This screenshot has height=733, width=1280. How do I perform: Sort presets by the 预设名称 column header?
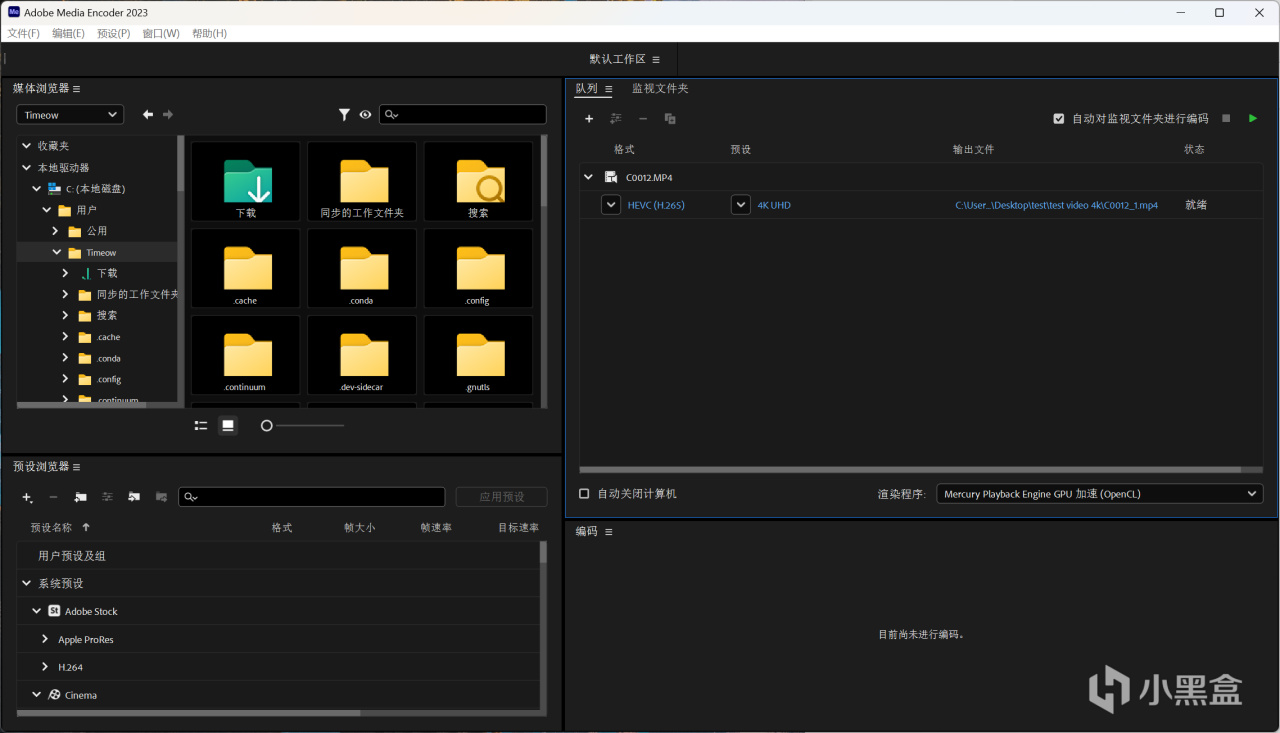pos(51,527)
